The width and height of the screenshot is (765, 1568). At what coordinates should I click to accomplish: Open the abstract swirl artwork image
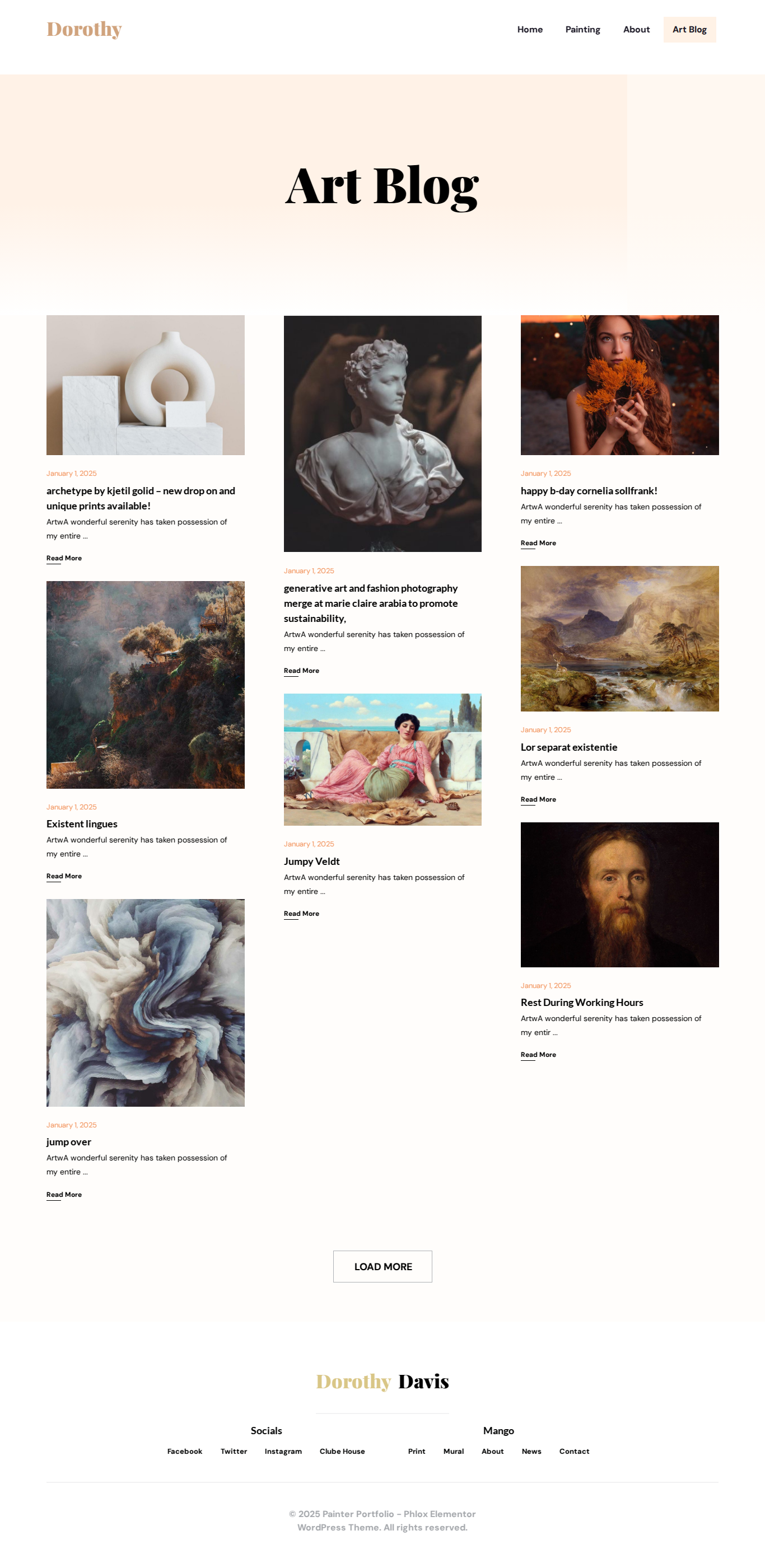pos(145,1003)
